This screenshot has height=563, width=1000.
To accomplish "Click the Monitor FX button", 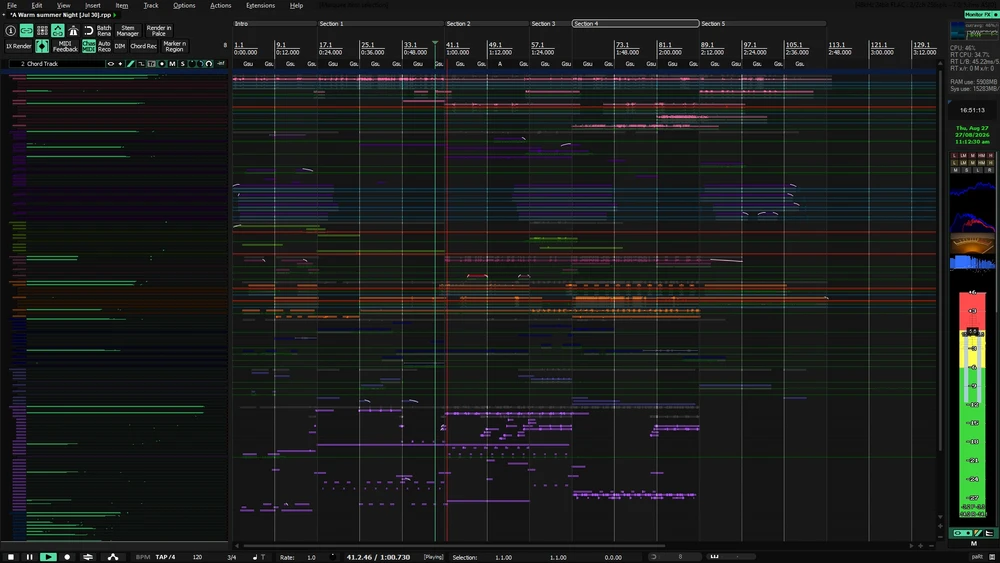I will pyautogui.click(x=980, y=15).
